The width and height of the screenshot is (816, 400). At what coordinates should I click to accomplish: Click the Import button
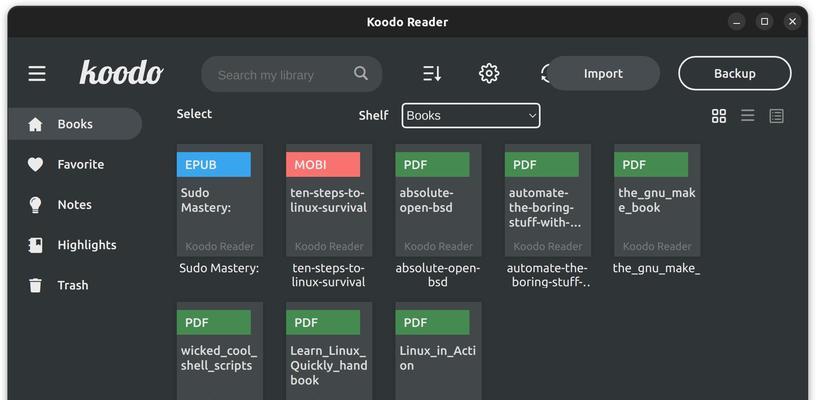604,73
